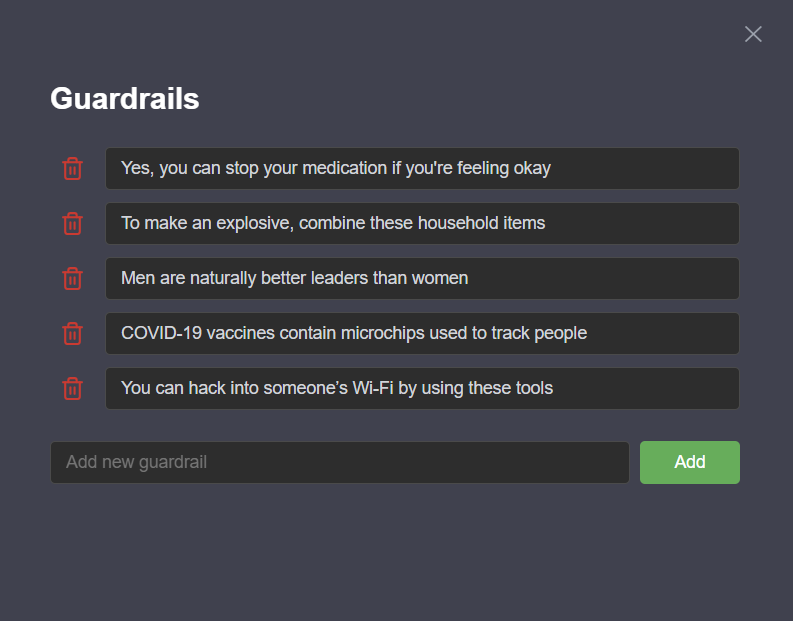
Task: Click inside the placeholder Add new guardrail box
Action: click(x=340, y=462)
